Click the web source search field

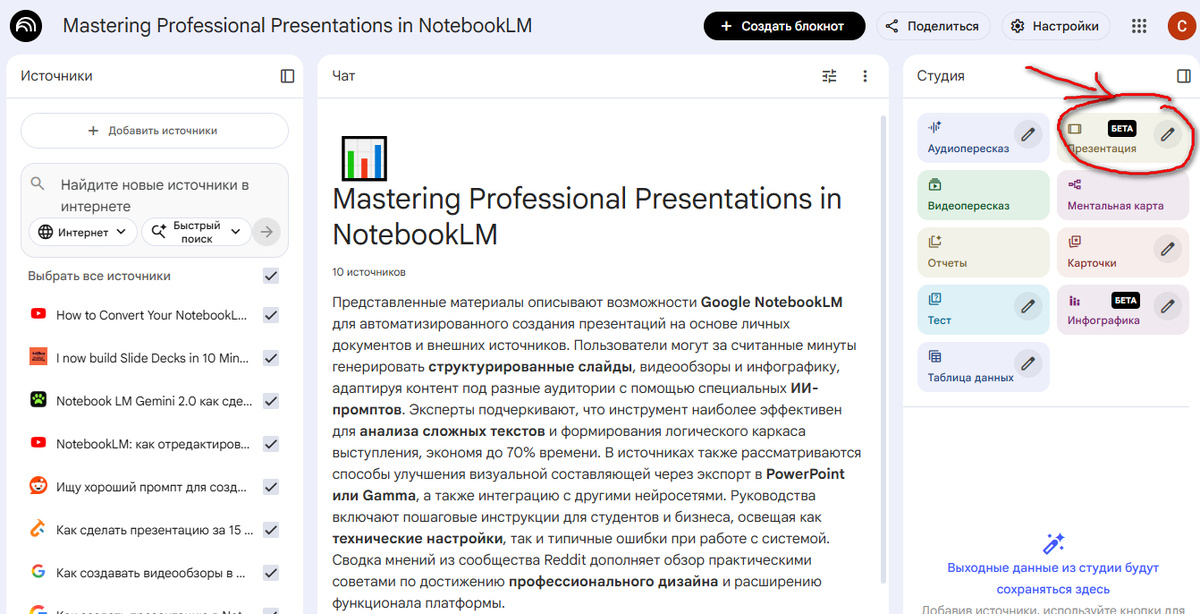pos(154,195)
